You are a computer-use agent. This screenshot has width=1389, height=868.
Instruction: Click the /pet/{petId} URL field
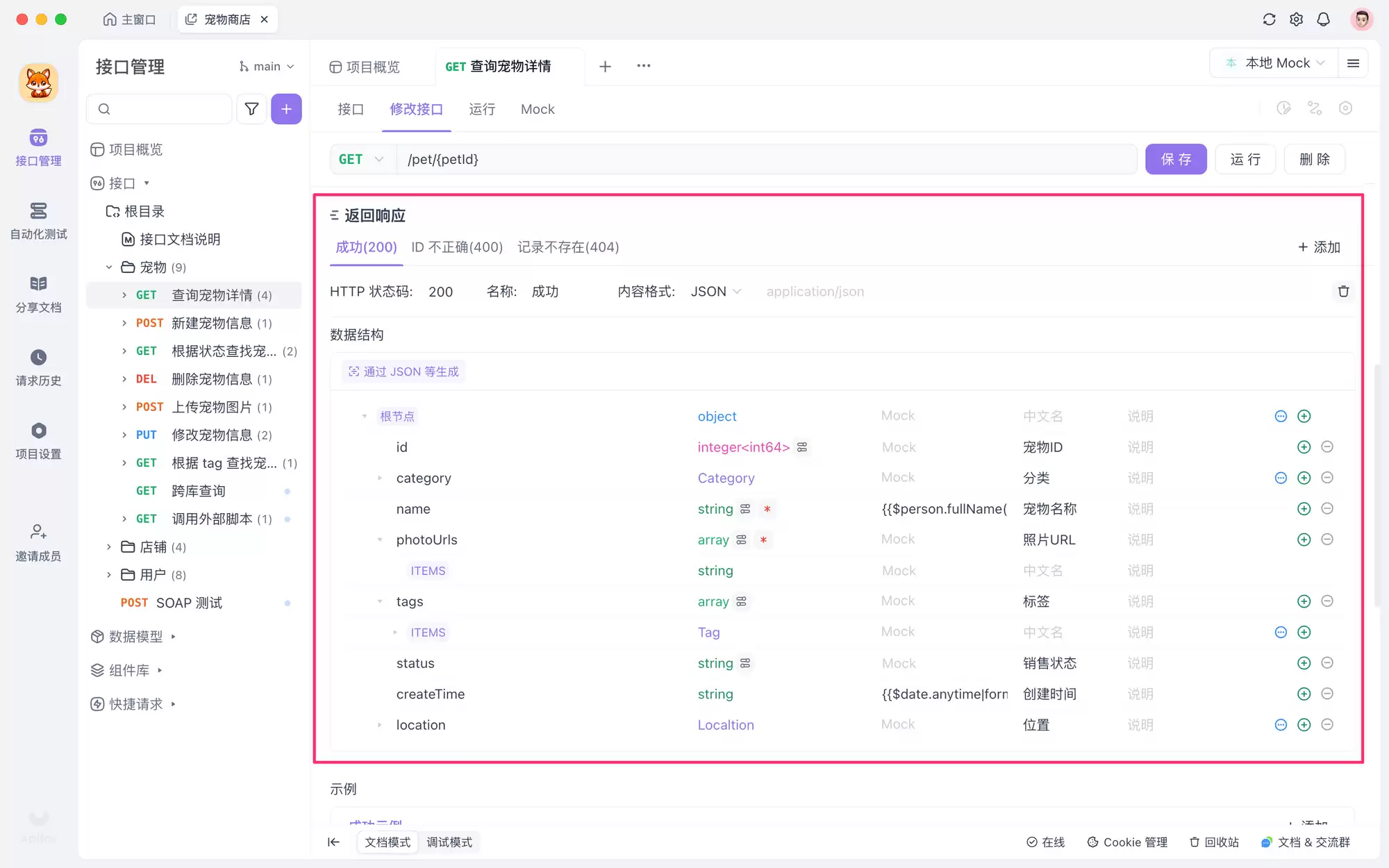[x=766, y=160]
